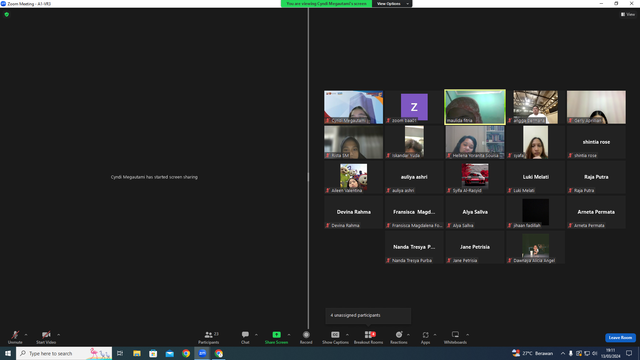Start recording the meeting
The image size is (640, 360).
(x=306, y=337)
